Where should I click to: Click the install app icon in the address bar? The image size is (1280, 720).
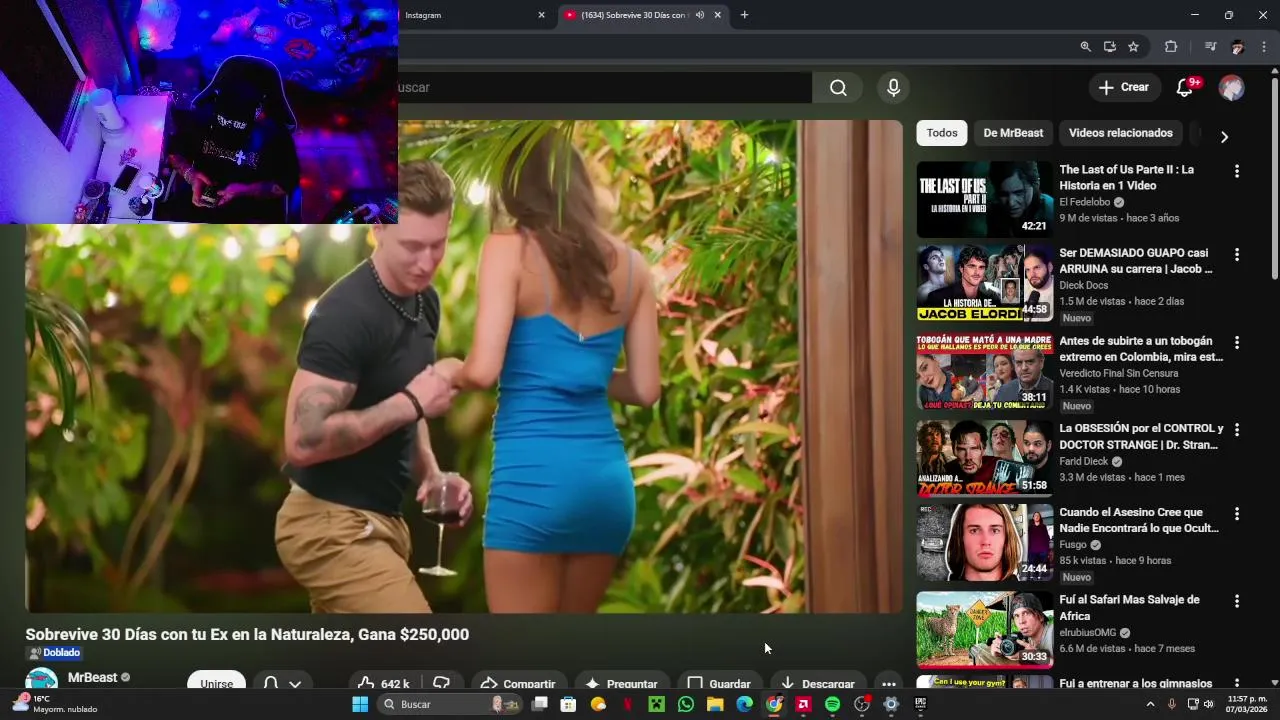[x=1109, y=46]
